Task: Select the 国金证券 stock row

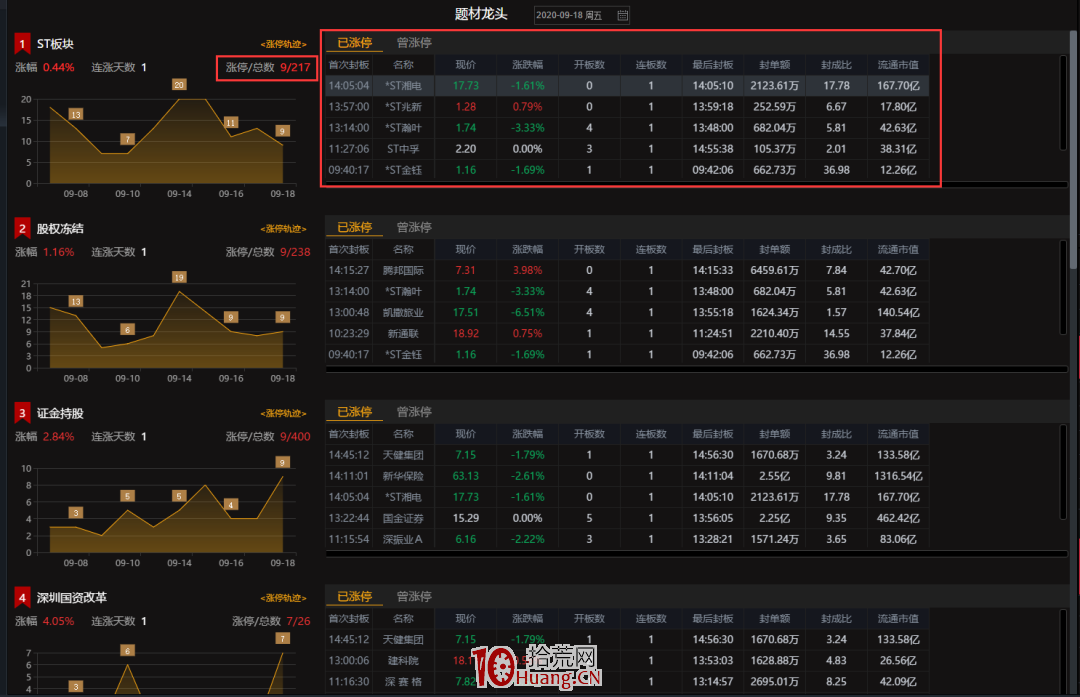Action: tap(627, 518)
